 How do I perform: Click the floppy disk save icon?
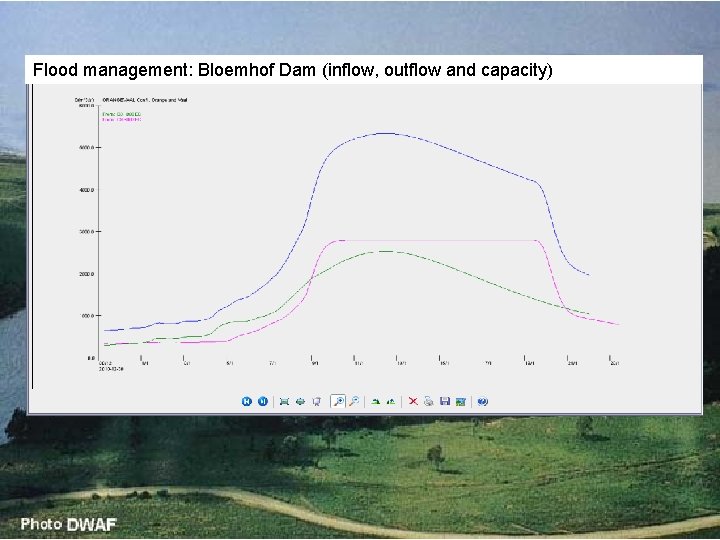point(444,401)
